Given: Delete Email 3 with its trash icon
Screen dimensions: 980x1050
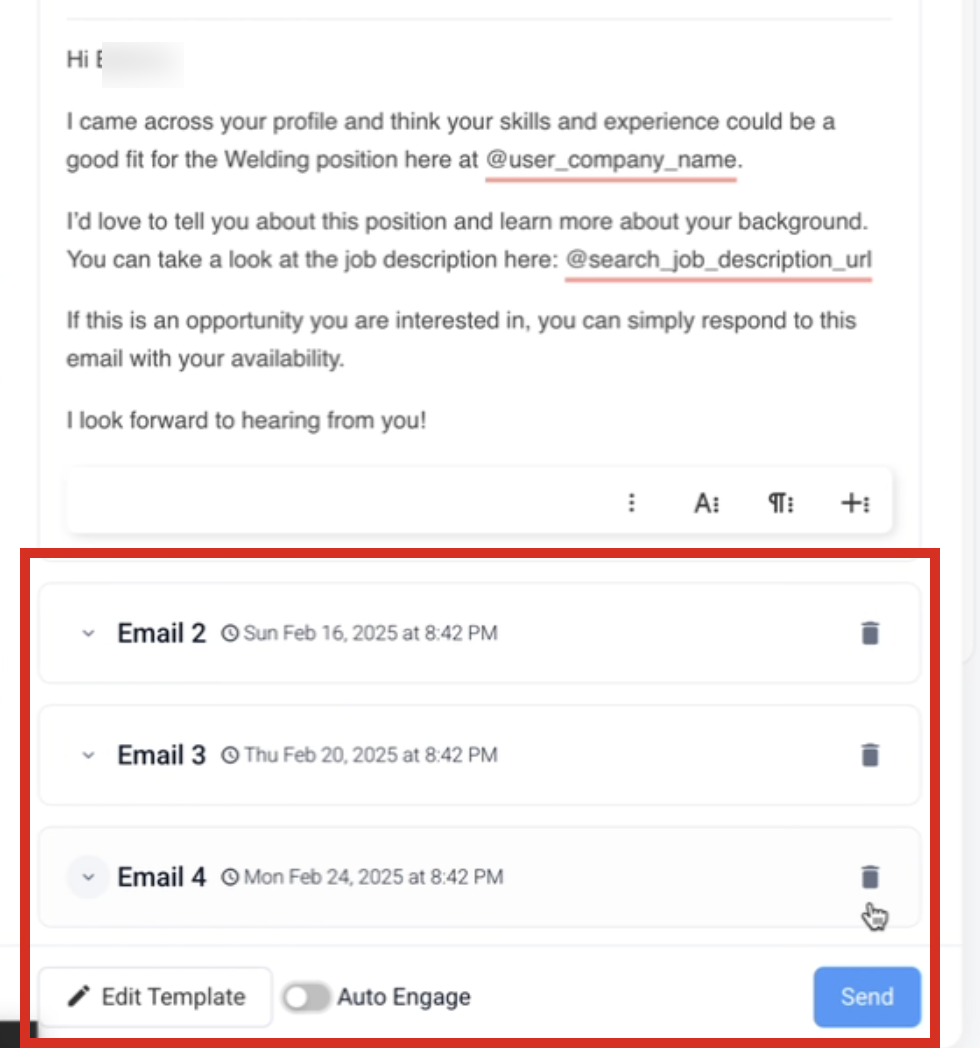Looking at the screenshot, I should pyautogui.click(x=870, y=755).
